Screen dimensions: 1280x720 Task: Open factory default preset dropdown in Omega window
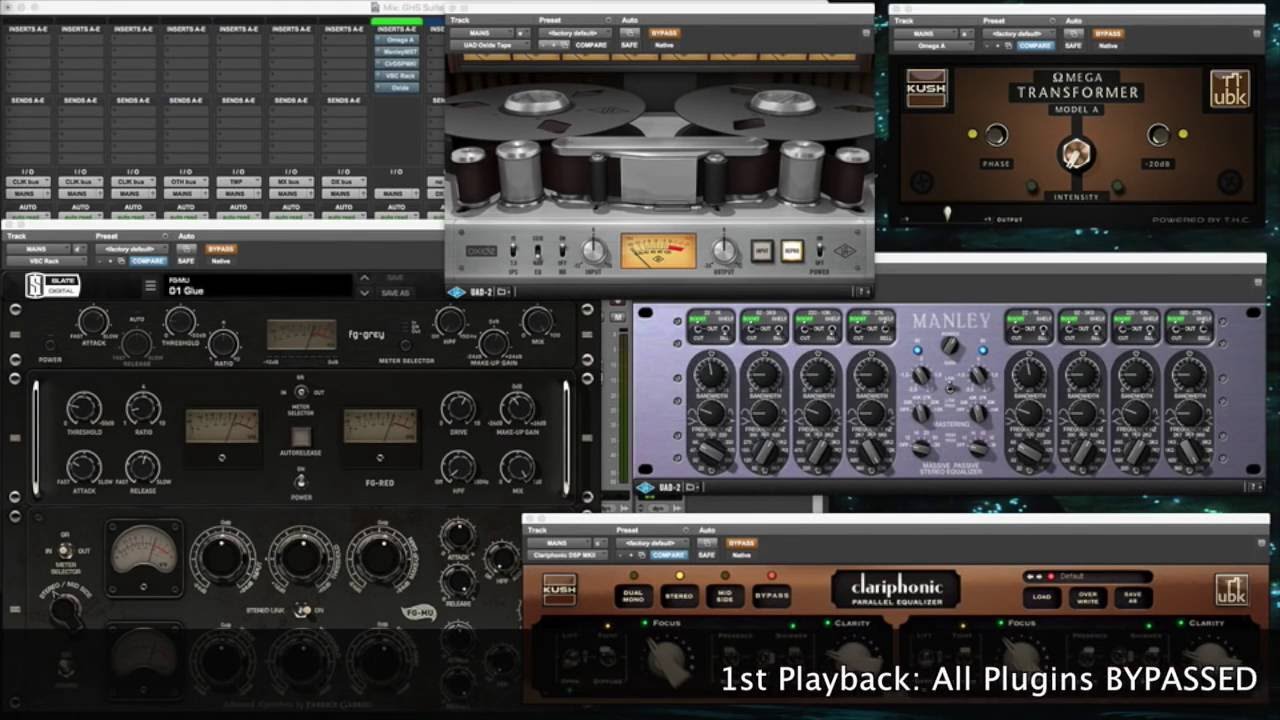point(1018,33)
